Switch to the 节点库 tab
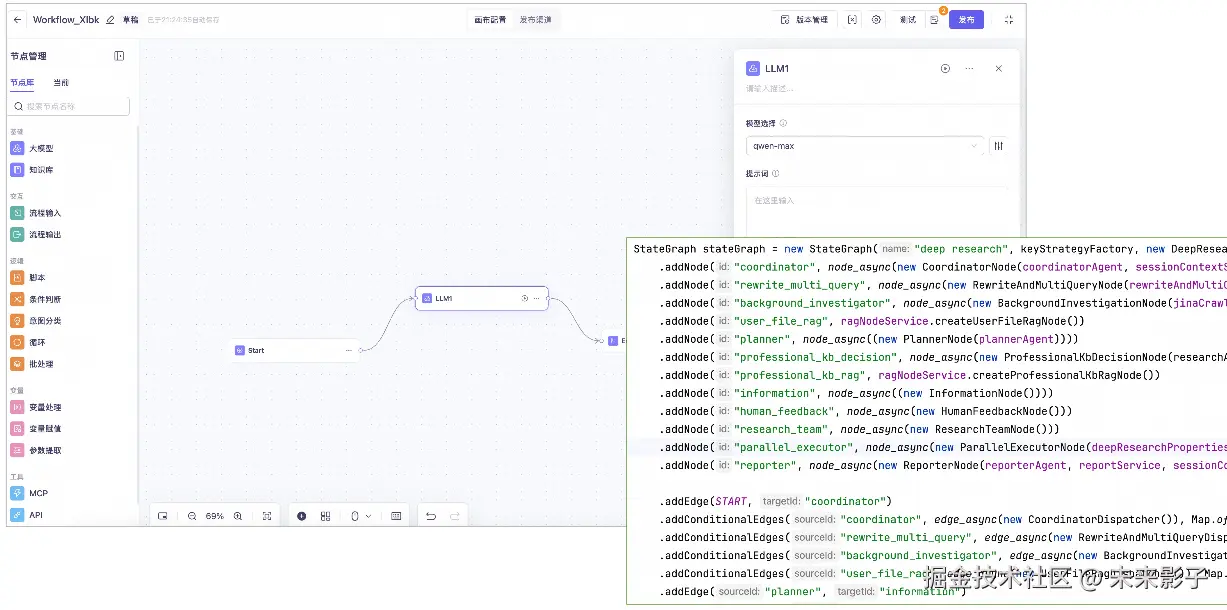 point(22,82)
